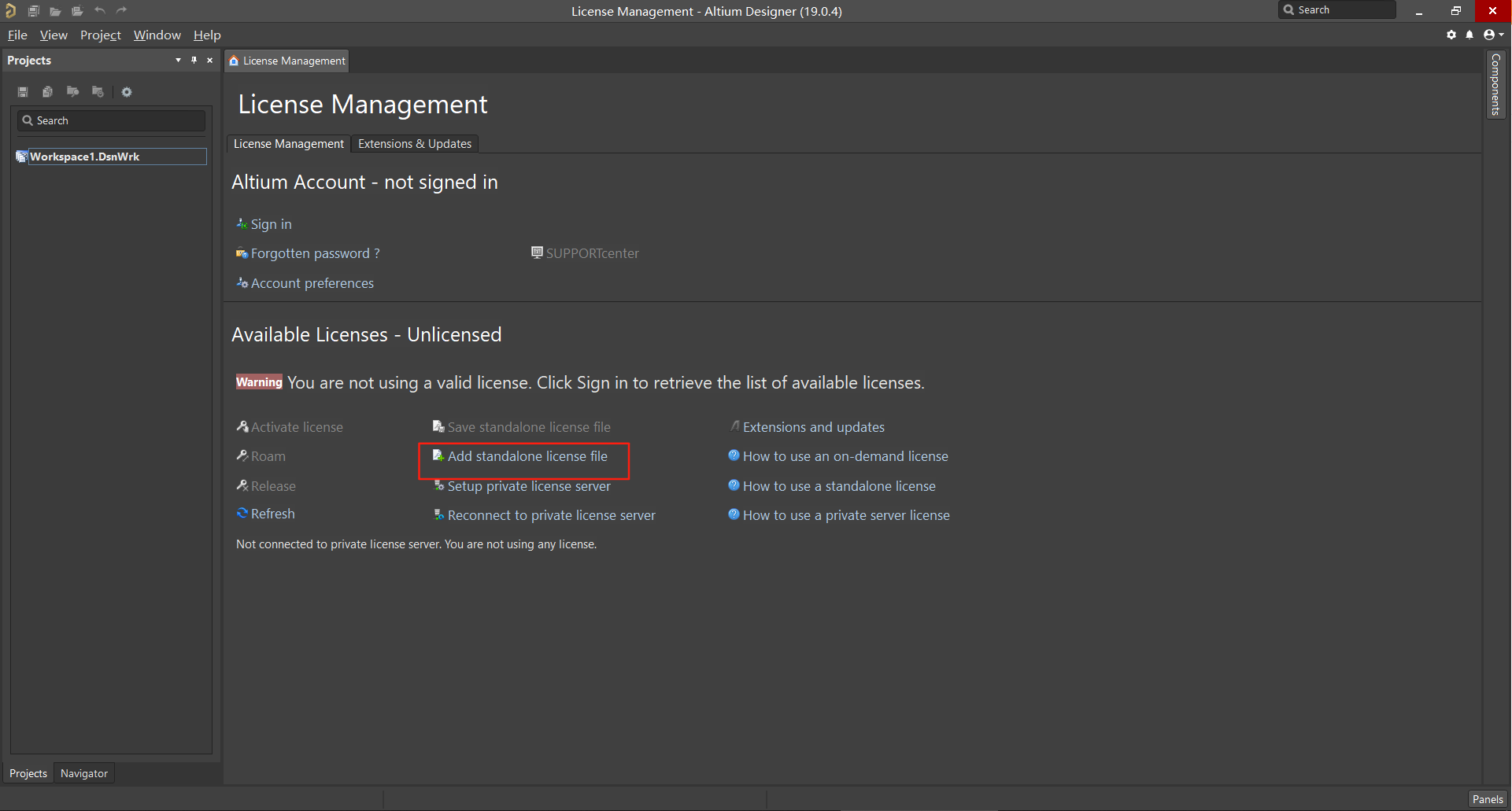Select the License Management document tab
The width and height of the screenshot is (1512, 811).
[287, 61]
